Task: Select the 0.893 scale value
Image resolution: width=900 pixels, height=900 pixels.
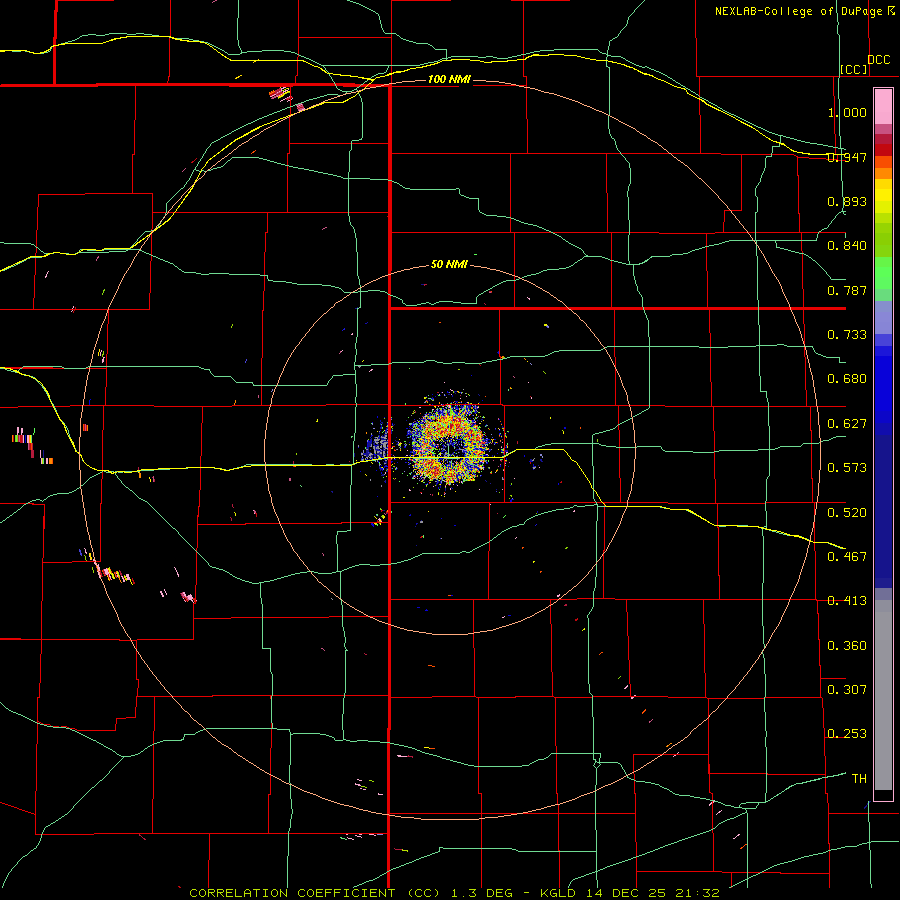Action: (847, 201)
